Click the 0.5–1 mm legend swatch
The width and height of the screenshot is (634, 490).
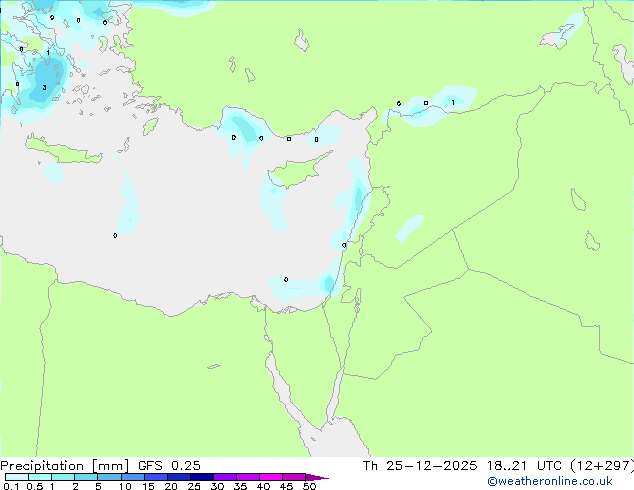pos(40,477)
